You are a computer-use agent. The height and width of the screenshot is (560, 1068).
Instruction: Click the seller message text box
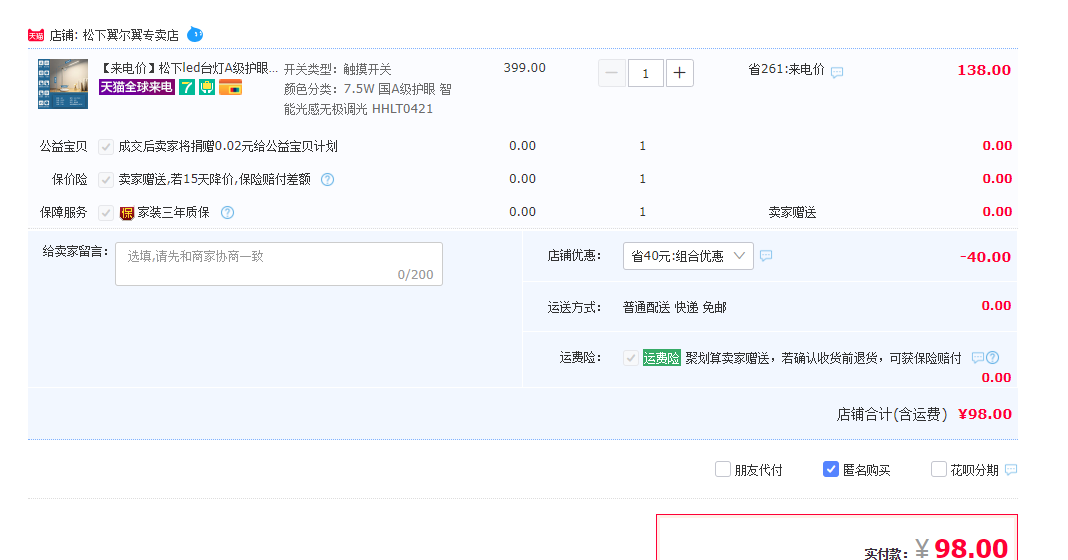(279, 264)
